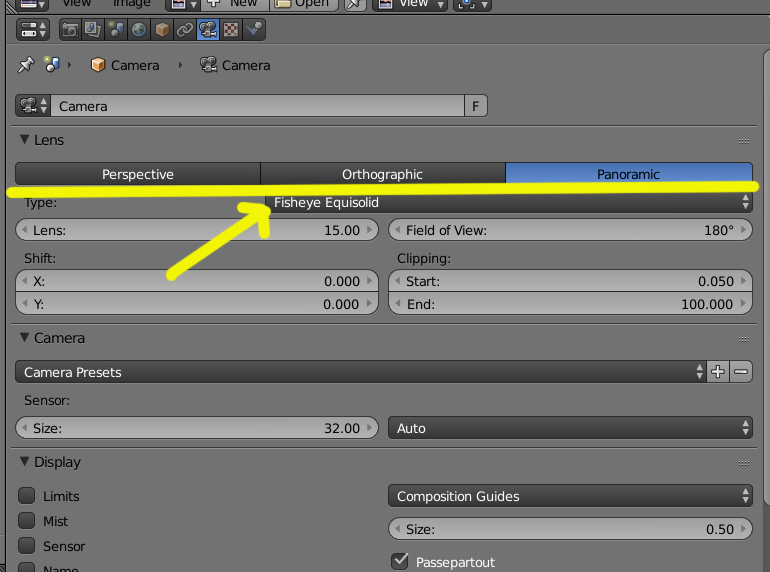Click the Sensor Size 32.00 field
The image size is (770, 572).
(x=197, y=428)
